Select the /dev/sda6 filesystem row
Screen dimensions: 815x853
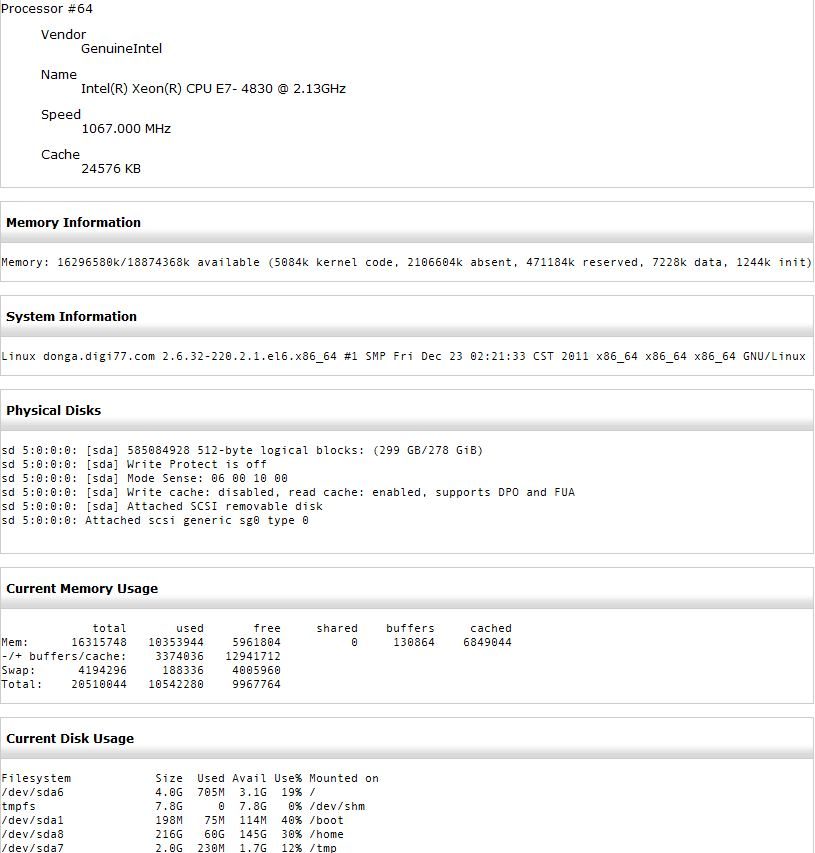(x=158, y=793)
